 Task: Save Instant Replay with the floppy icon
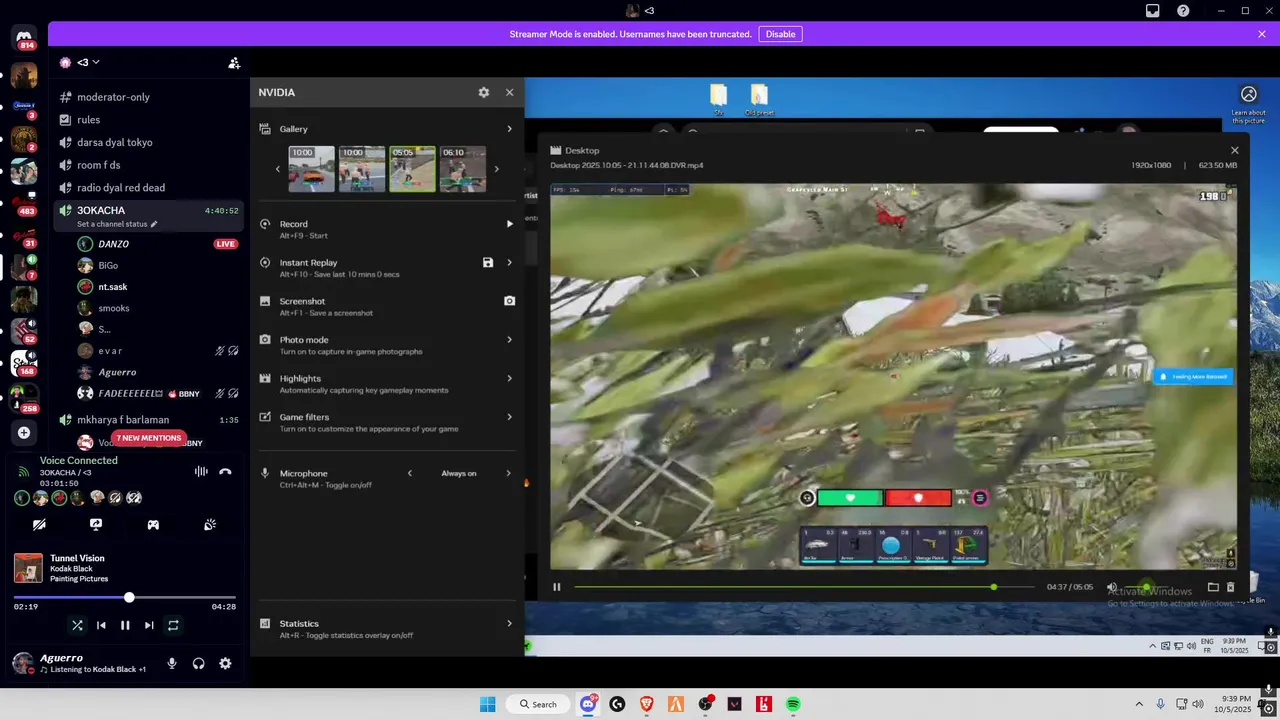click(x=488, y=263)
